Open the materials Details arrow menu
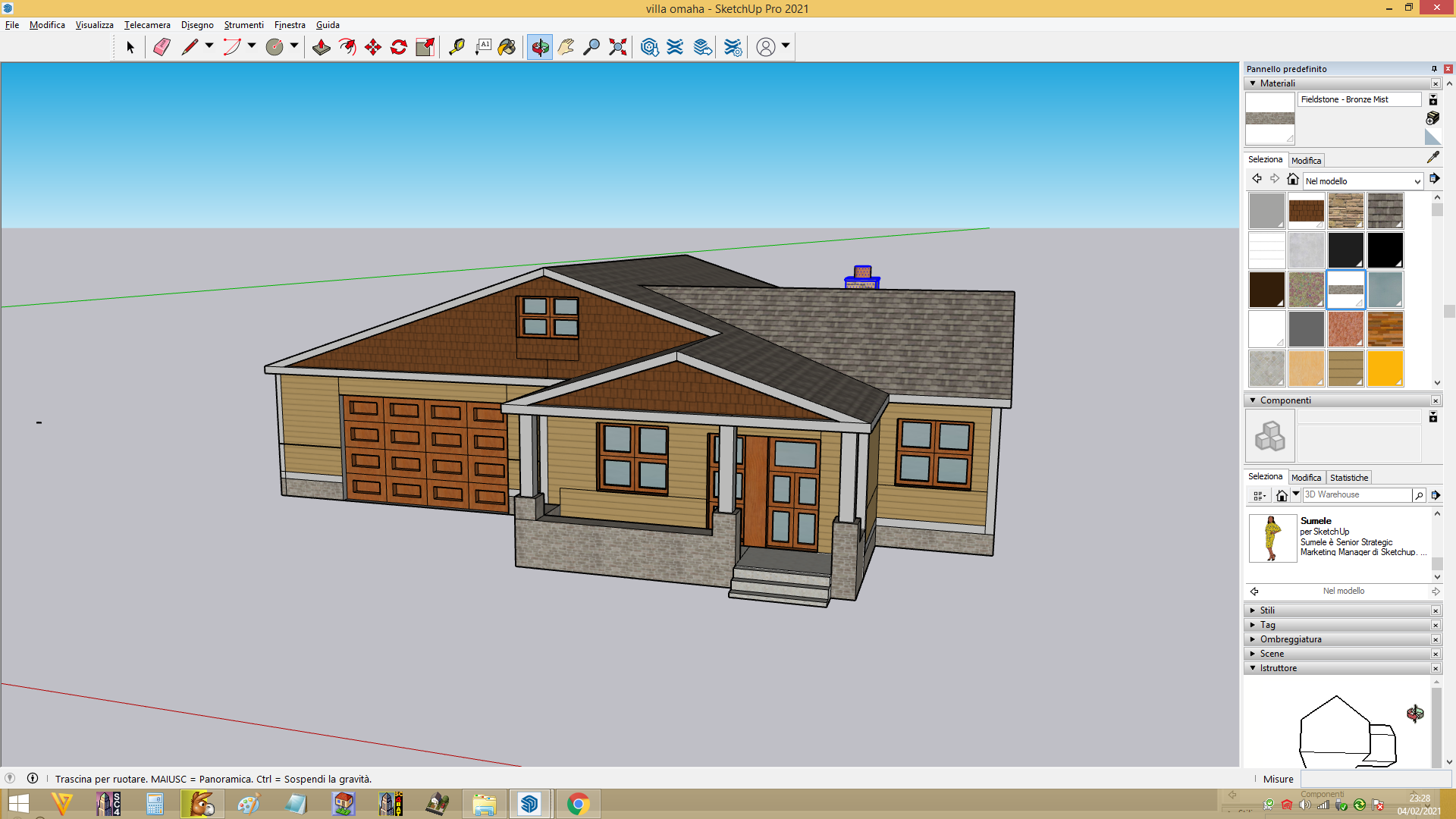The width and height of the screenshot is (1456, 819). [x=1434, y=179]
